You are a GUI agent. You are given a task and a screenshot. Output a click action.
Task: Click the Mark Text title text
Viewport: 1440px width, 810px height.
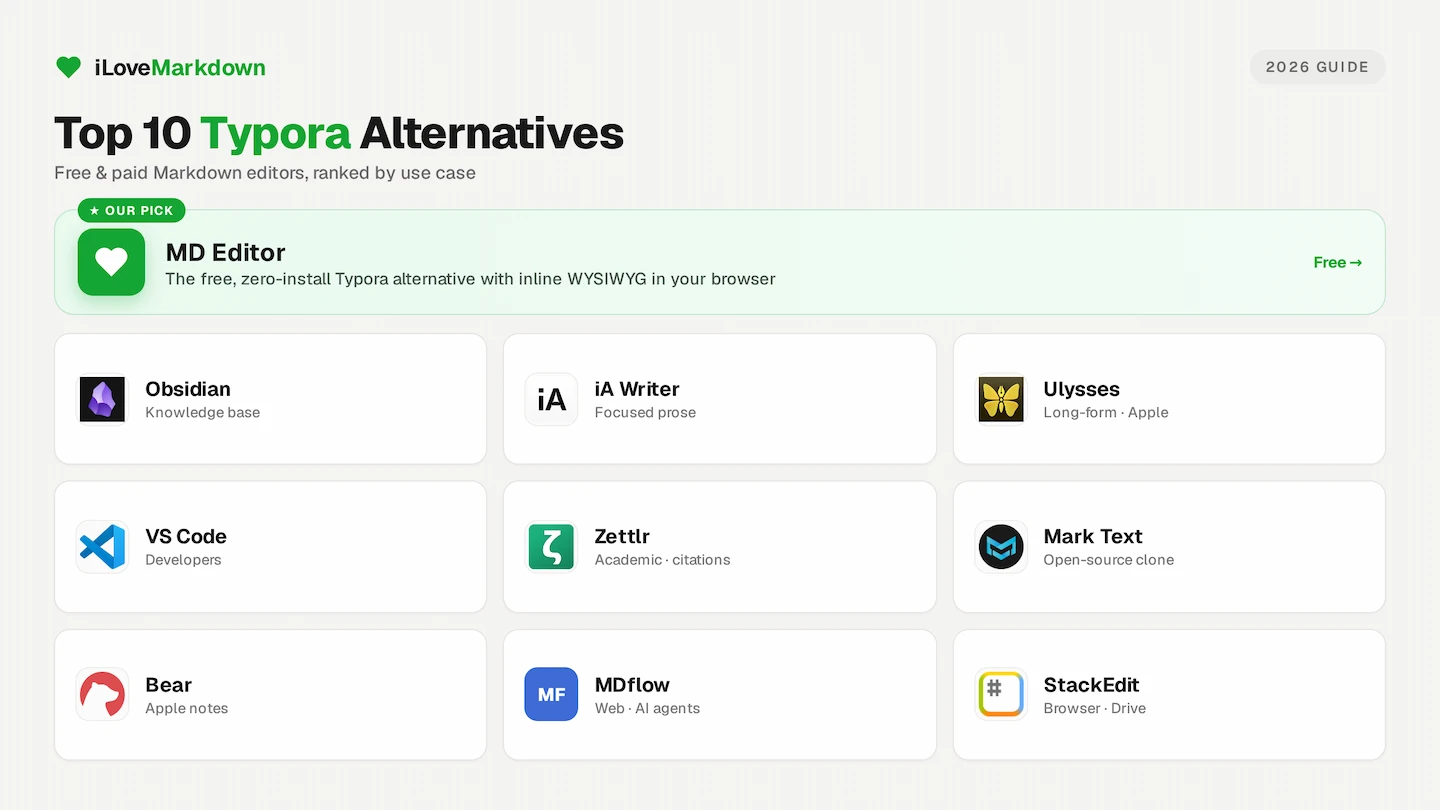coord(1093,536)
